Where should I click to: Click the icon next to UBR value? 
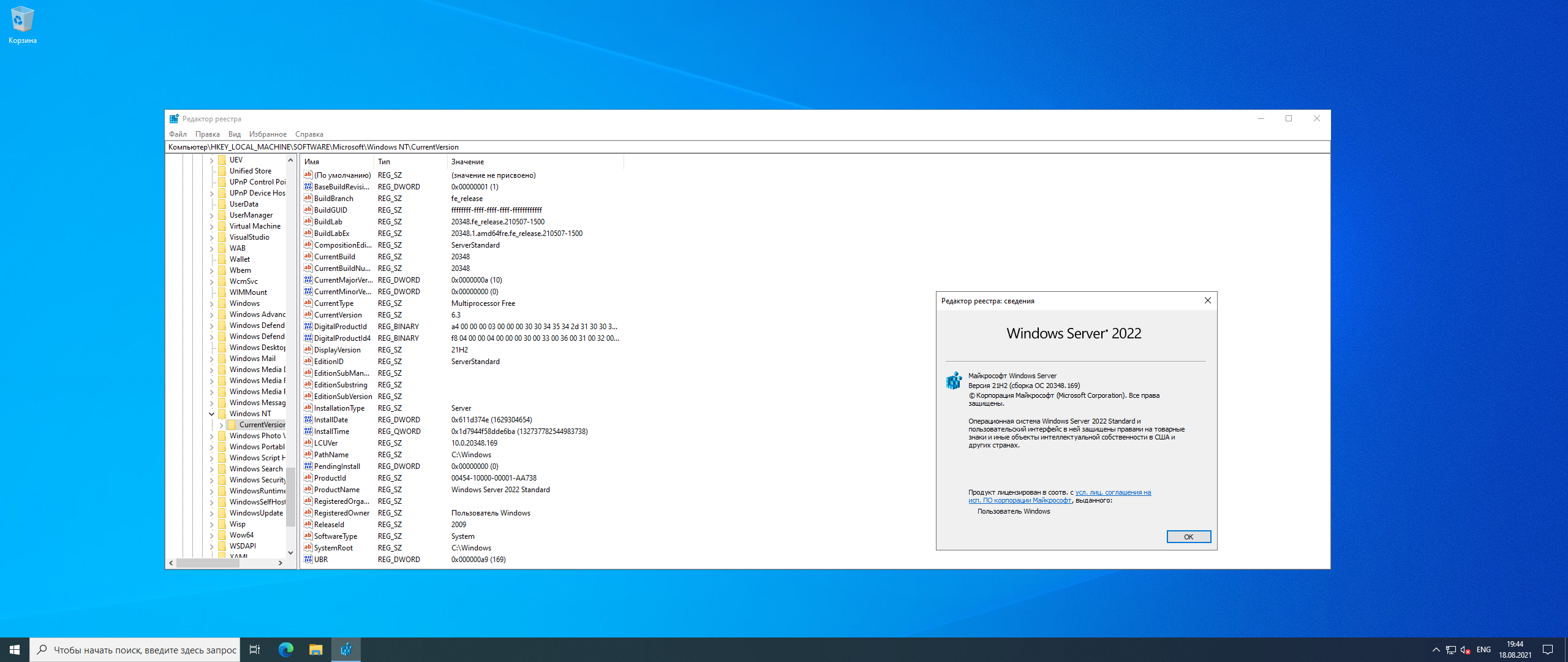pos(308,560)
